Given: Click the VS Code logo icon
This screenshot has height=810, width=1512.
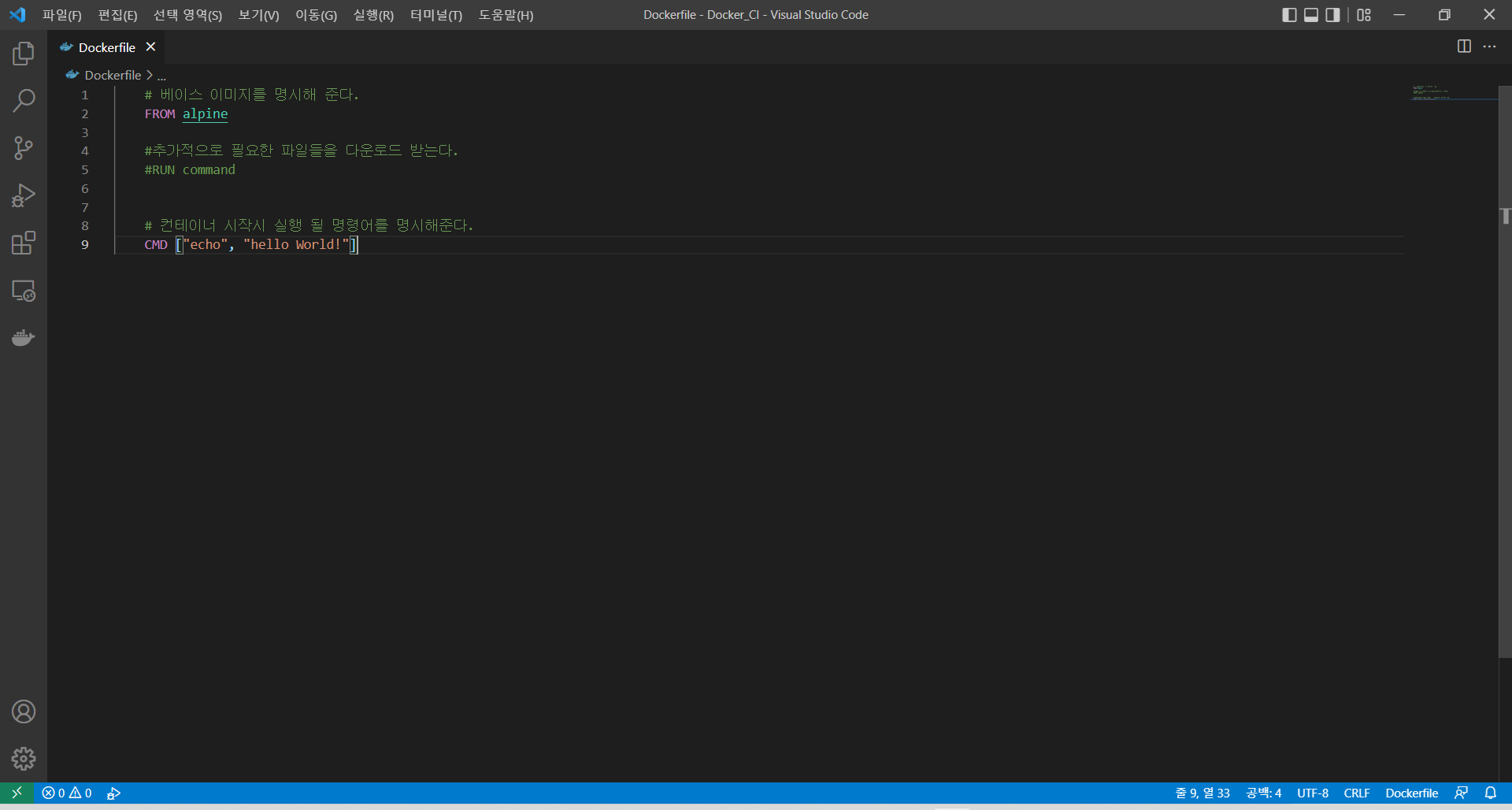Looking at the screenshot, I should pyautogui.click(x=17, y=14).
